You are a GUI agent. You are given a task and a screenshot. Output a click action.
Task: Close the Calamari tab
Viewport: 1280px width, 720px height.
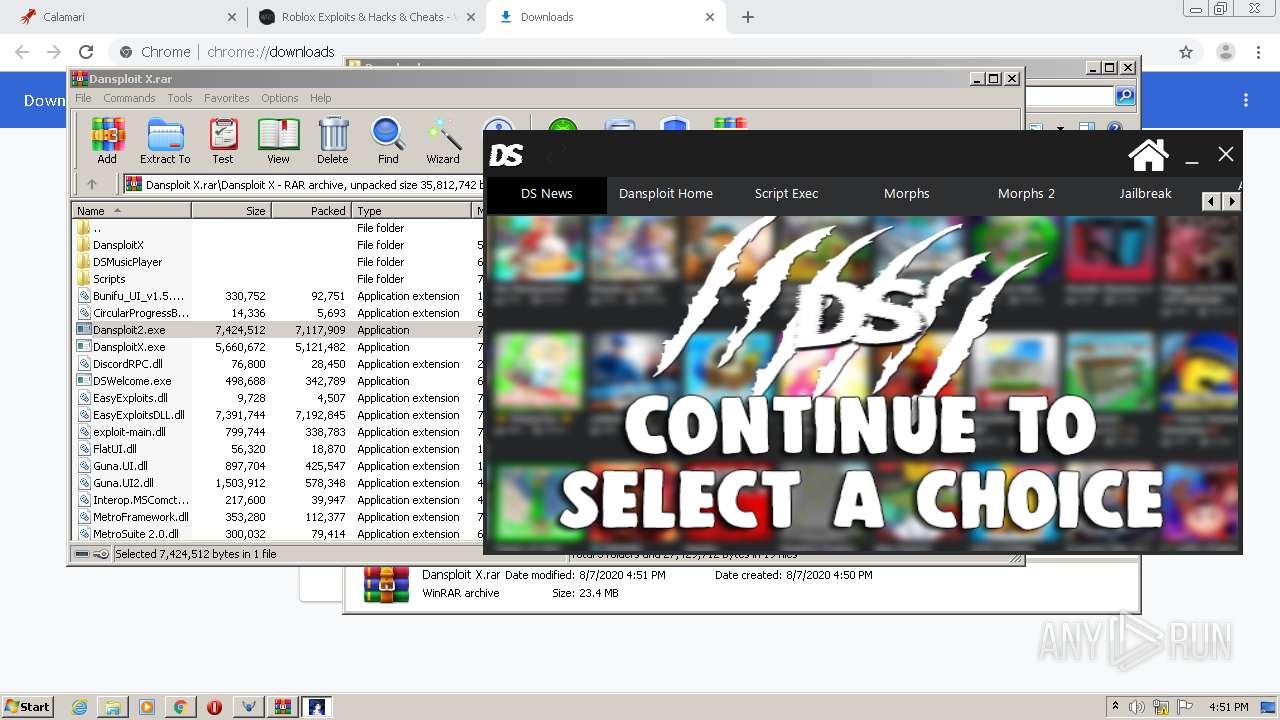coord(231,17)
